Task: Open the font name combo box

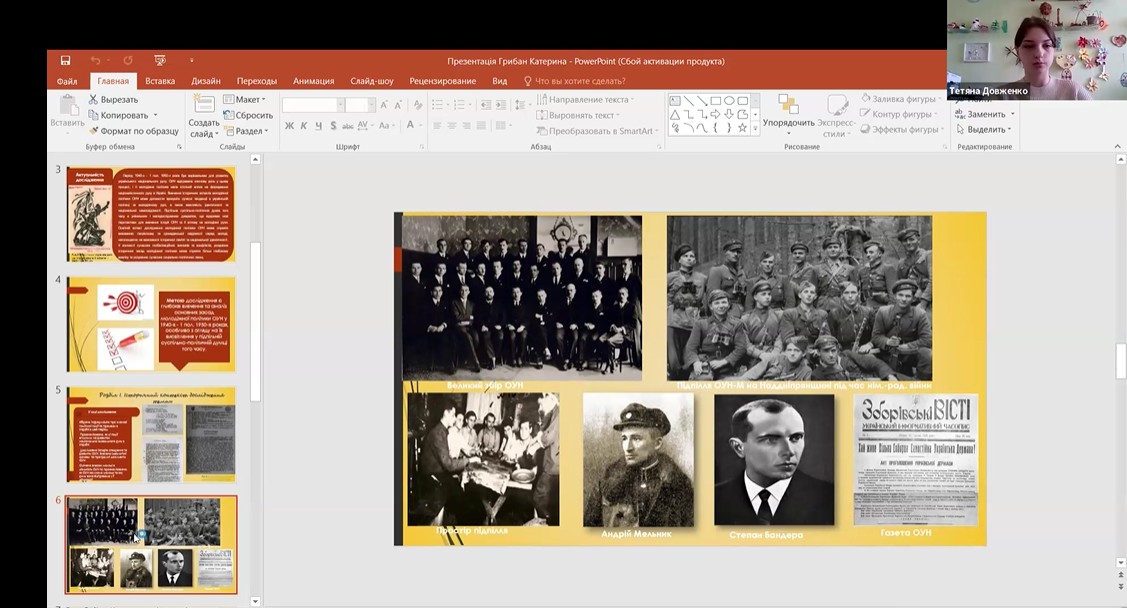Action: click(313, 105)
